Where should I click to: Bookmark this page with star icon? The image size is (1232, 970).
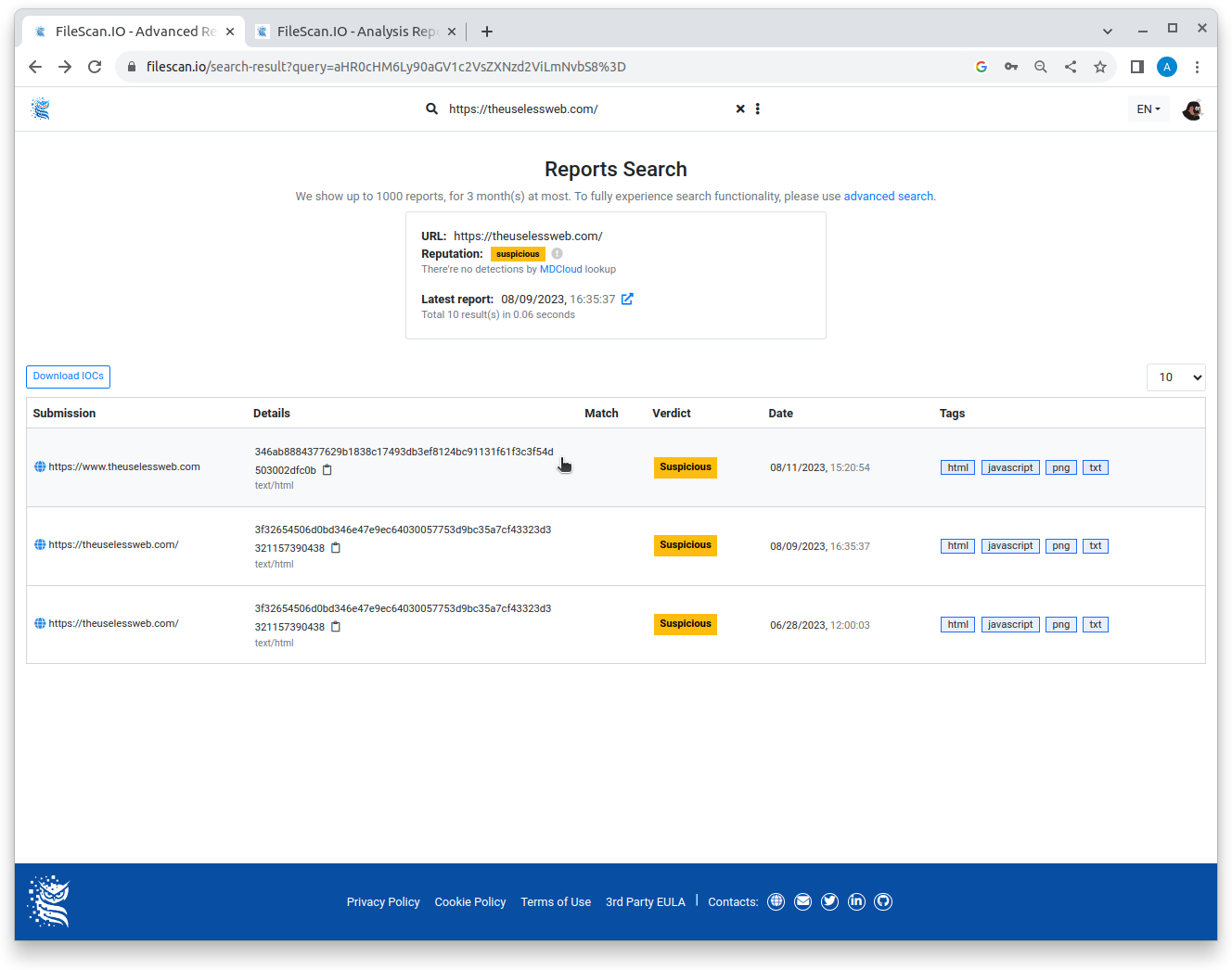pyautogui.click(x=1100, y=67)
